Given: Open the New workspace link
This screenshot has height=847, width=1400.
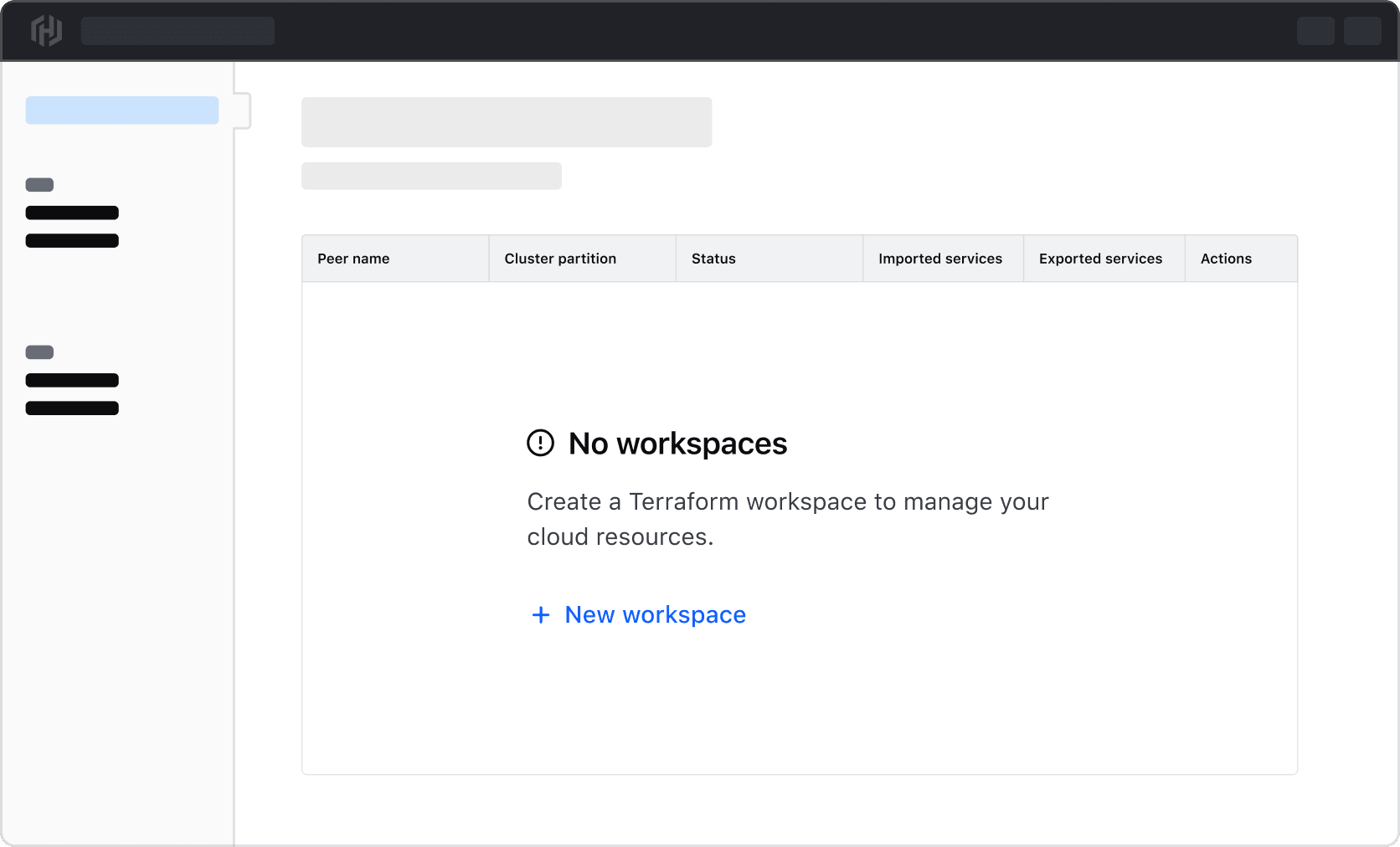Looking at the screenshot, I should 655,615.
